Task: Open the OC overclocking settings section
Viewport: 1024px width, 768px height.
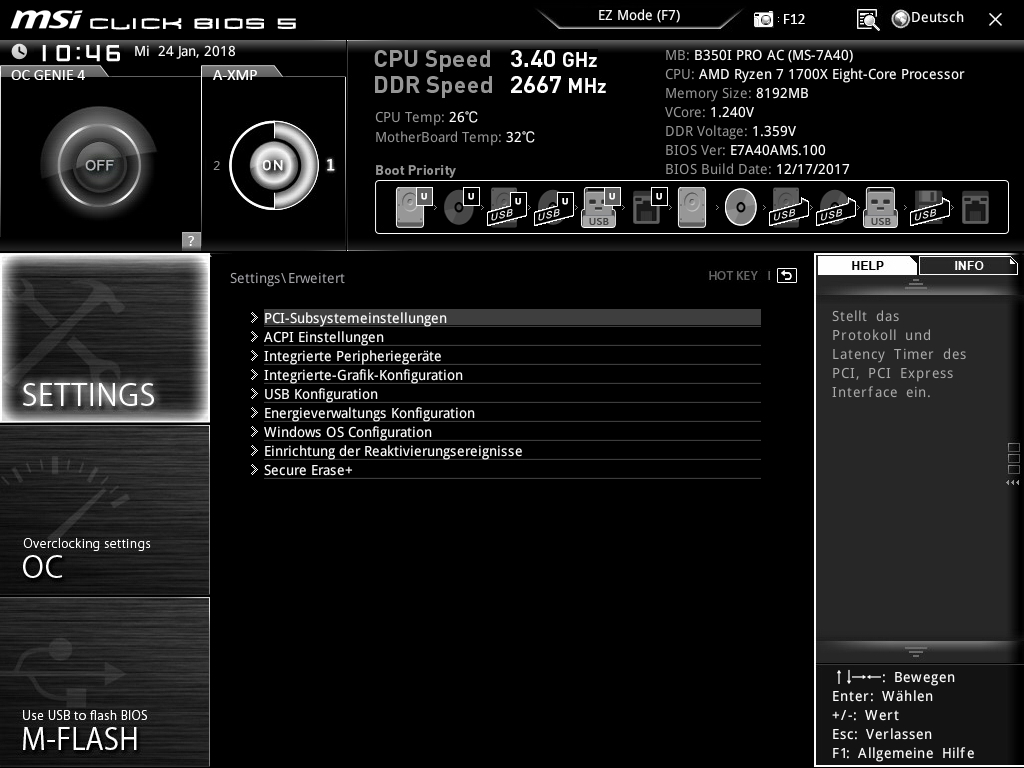Action: coord(105,510)
